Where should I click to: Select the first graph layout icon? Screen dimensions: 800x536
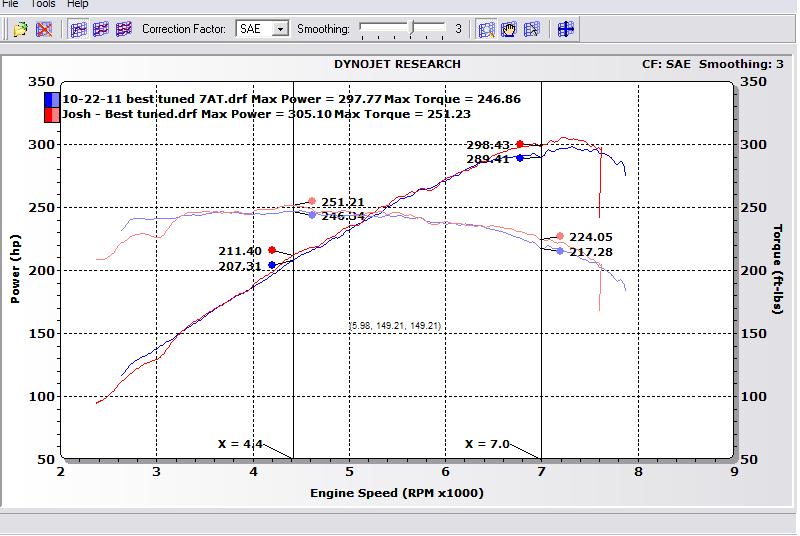[x=78, y=29]
